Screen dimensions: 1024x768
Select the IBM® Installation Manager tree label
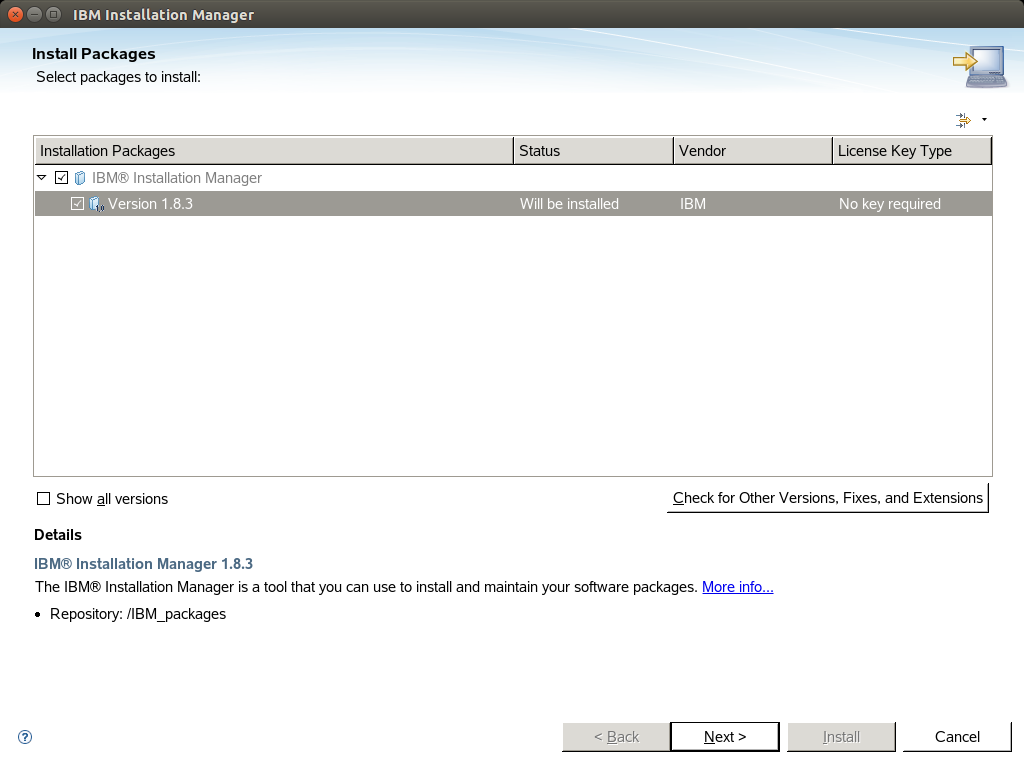coord(177,178)
